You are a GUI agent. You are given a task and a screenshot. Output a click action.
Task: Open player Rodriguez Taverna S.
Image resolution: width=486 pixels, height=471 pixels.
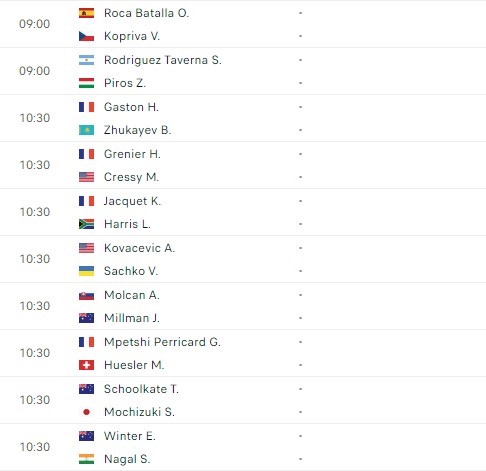click(163, 60)
